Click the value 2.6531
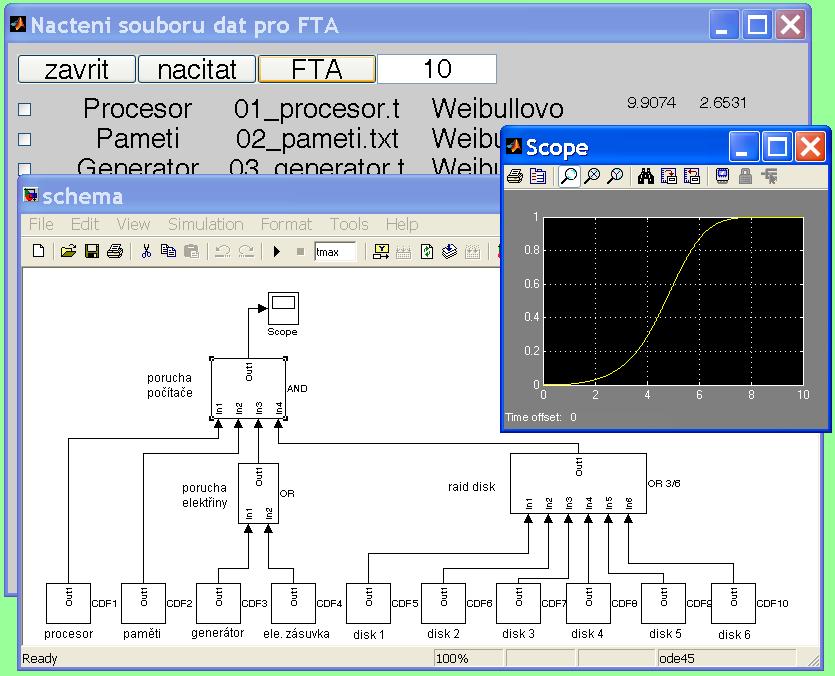This screenshot has width=835, height=676. 723,103
